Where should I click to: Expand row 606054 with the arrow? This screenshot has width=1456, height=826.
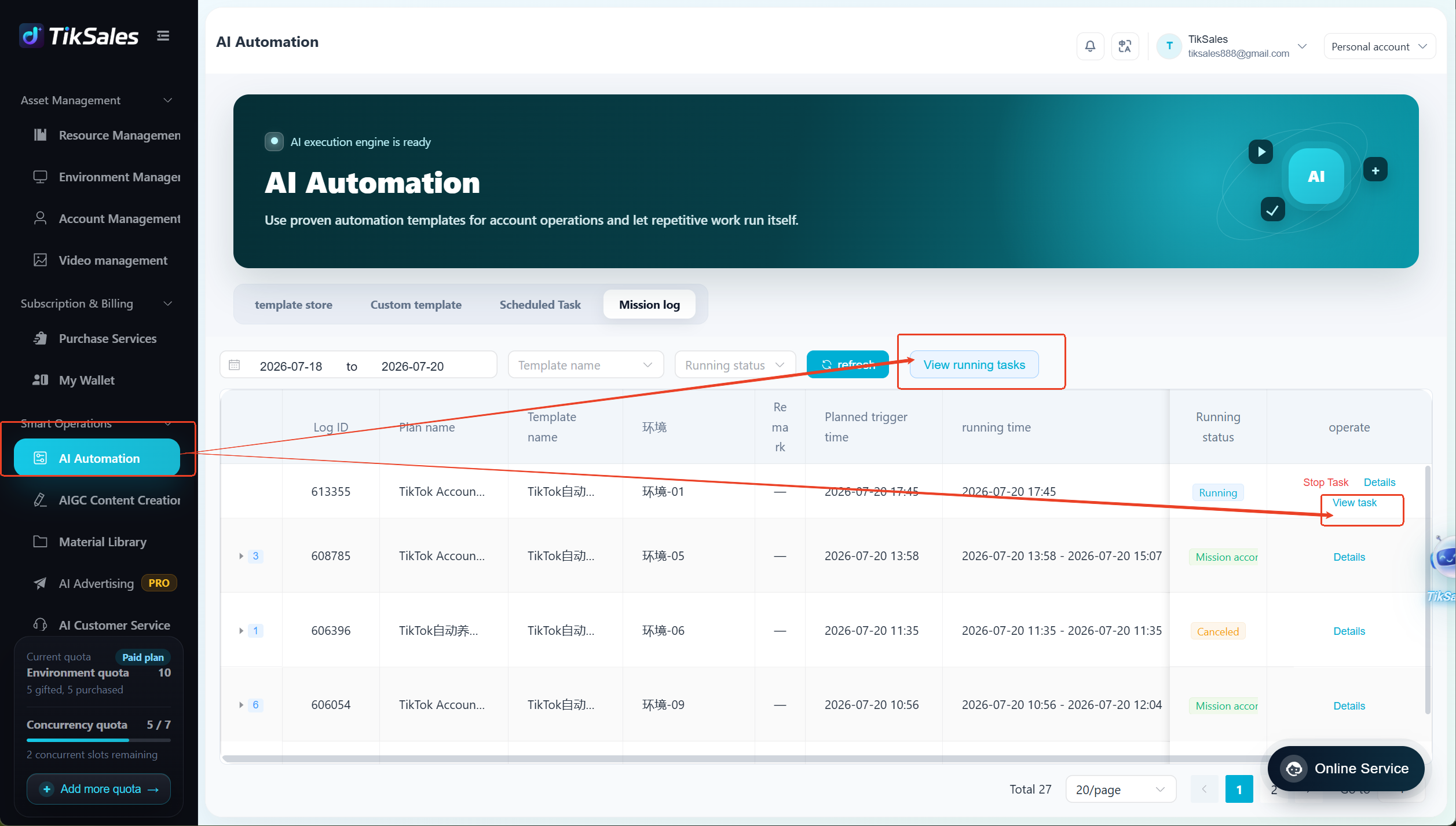pos(241,705)
